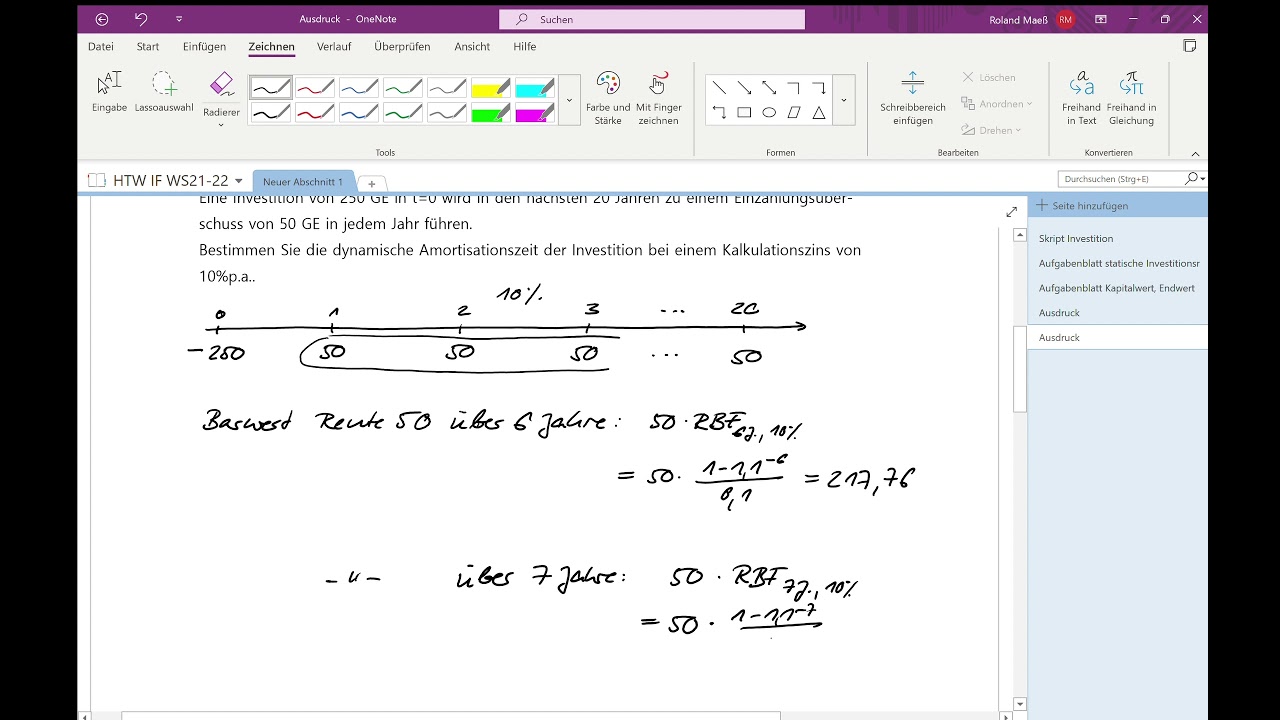
Task: Insert a parallelogram shape
Action: (794, 112)
